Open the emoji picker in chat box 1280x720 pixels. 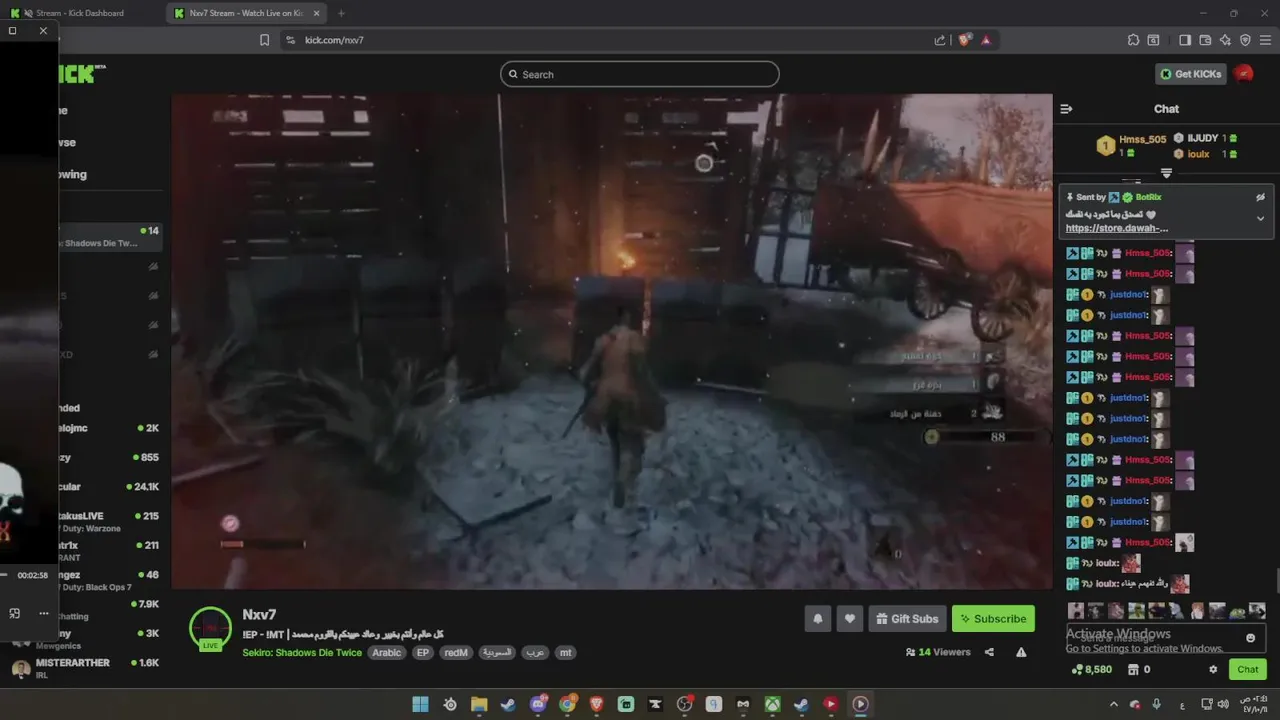click(1250, 638)
